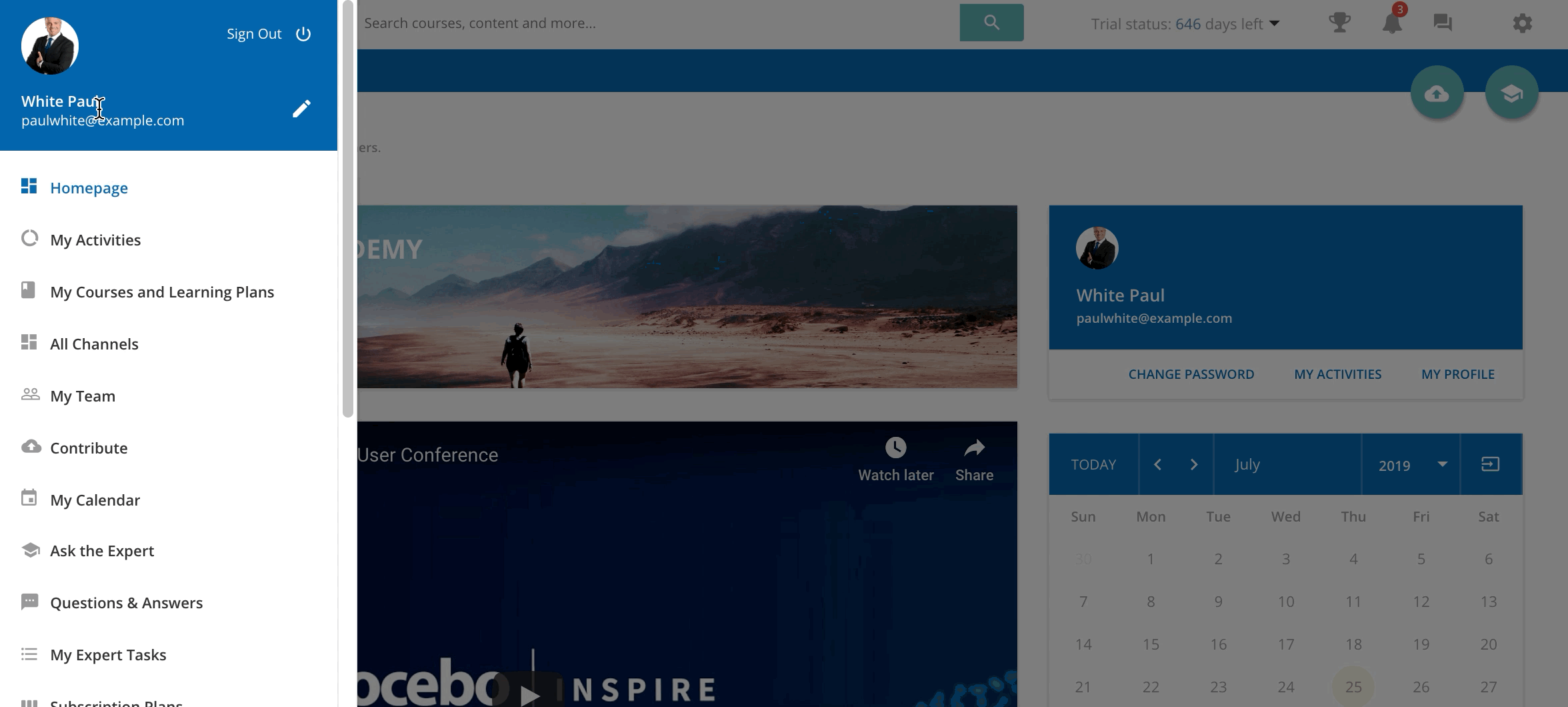Open Homepage from the sidebar menu

[89, 188]
